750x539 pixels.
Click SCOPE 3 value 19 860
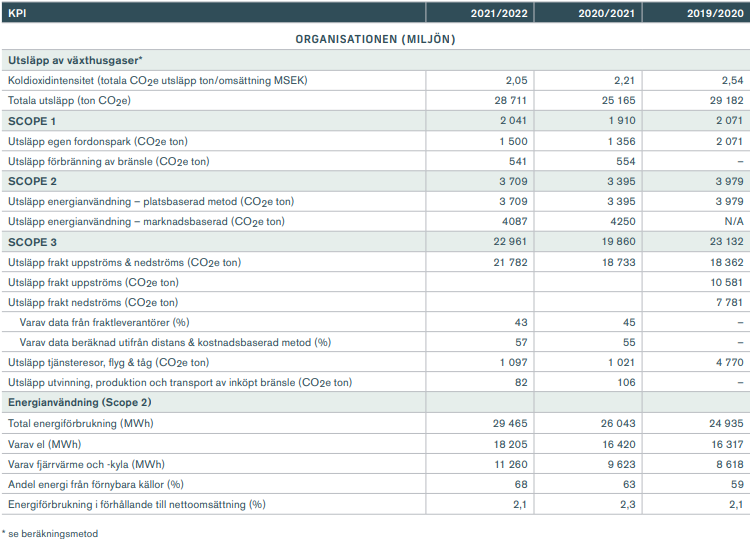coord(619,242)
